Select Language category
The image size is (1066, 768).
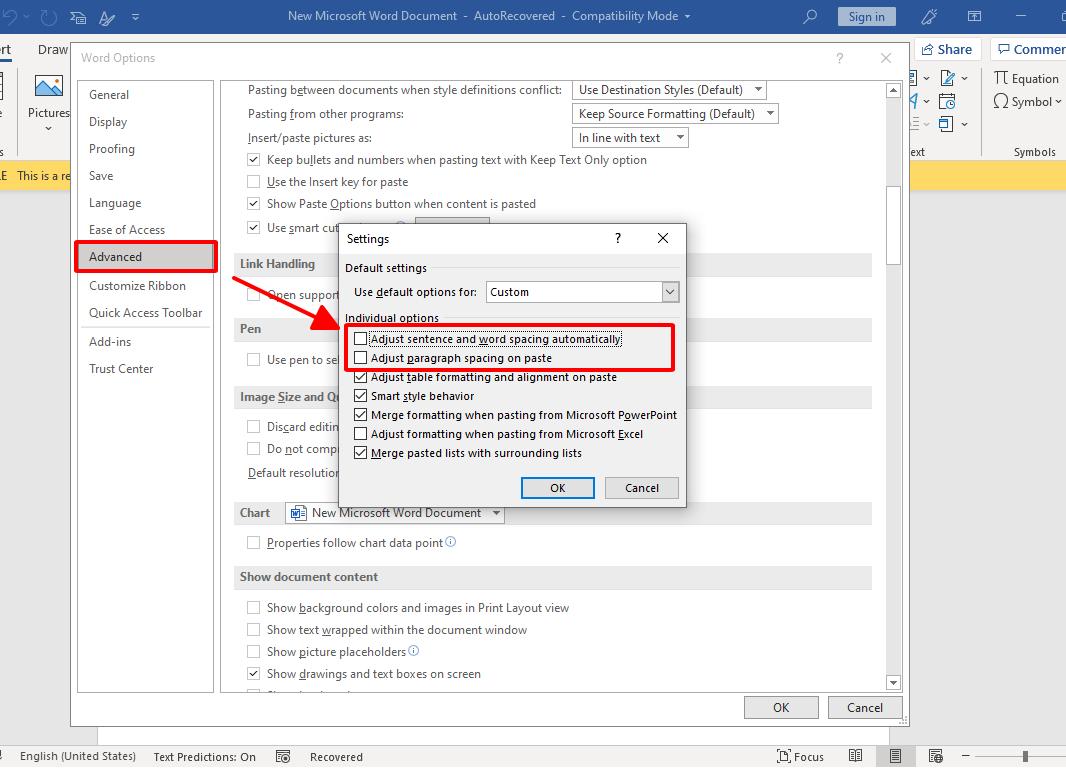coord(115,203)
